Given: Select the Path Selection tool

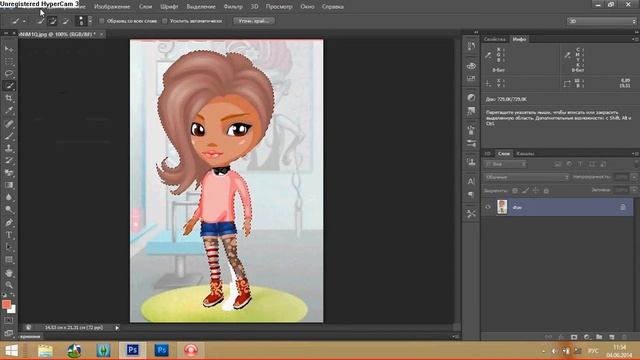Looking at the screenshot, I should click(9, 247).
